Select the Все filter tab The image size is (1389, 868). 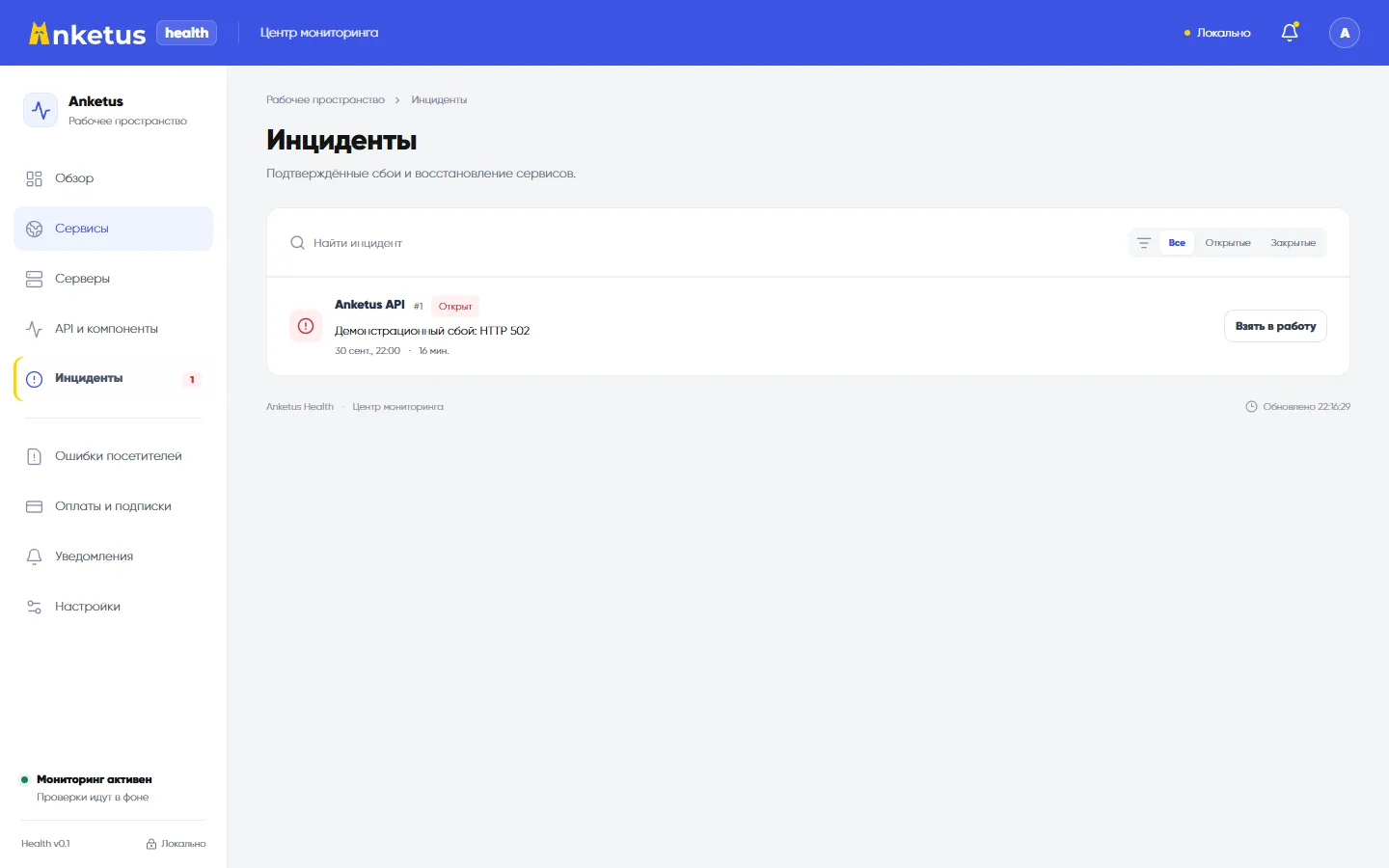[x=1177, y=243]
